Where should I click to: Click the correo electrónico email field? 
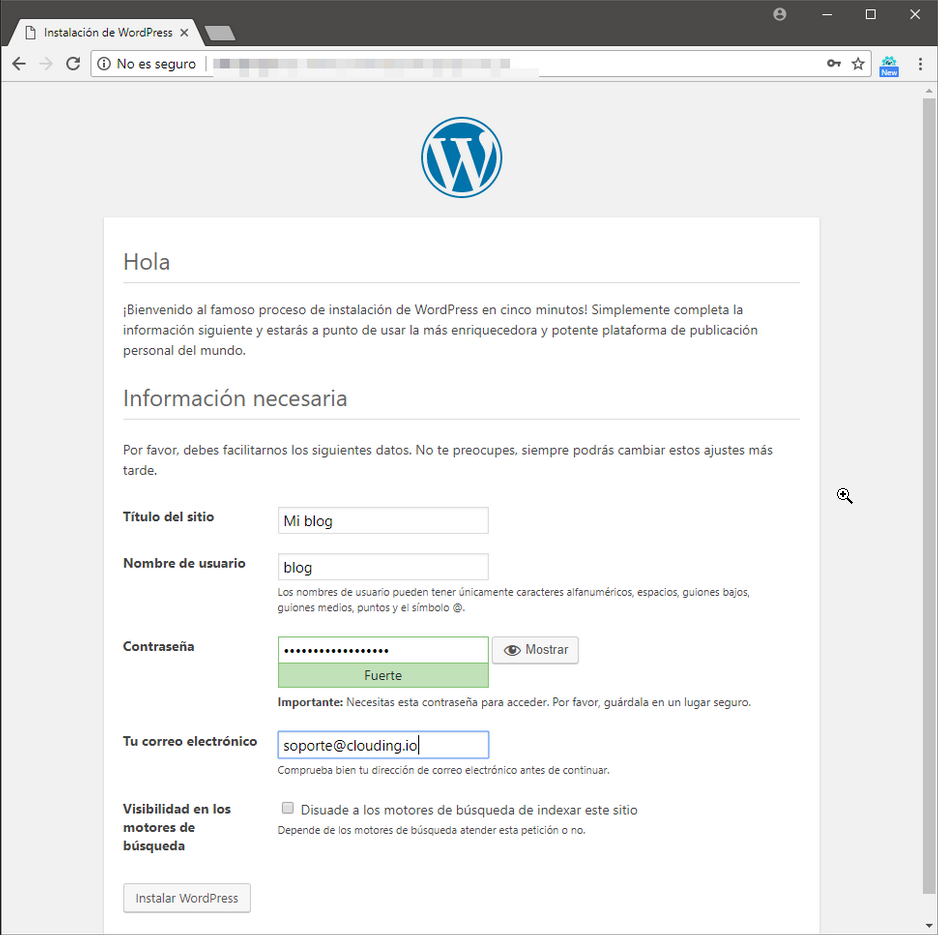pyautogui.click(x=383, y=745)
